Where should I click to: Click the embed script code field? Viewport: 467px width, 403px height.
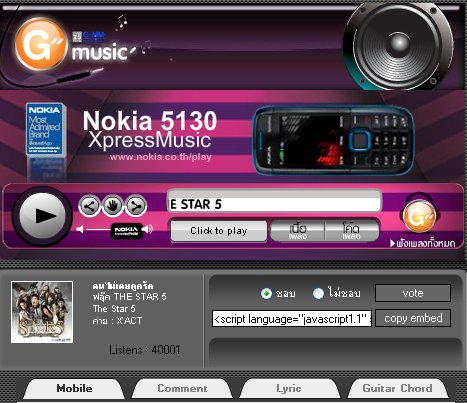pos(292,319)
